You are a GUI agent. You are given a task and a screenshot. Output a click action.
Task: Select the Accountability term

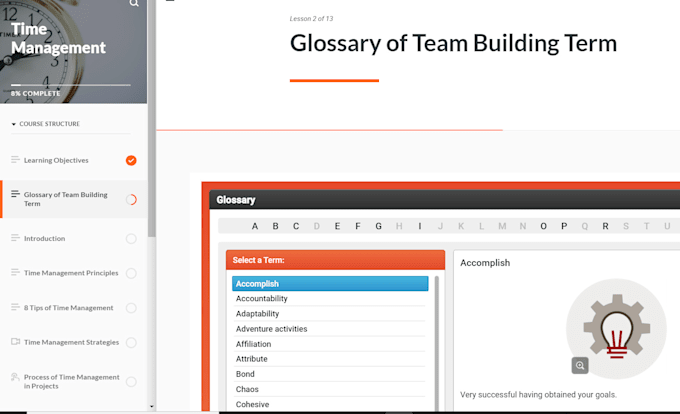[330, 298]
